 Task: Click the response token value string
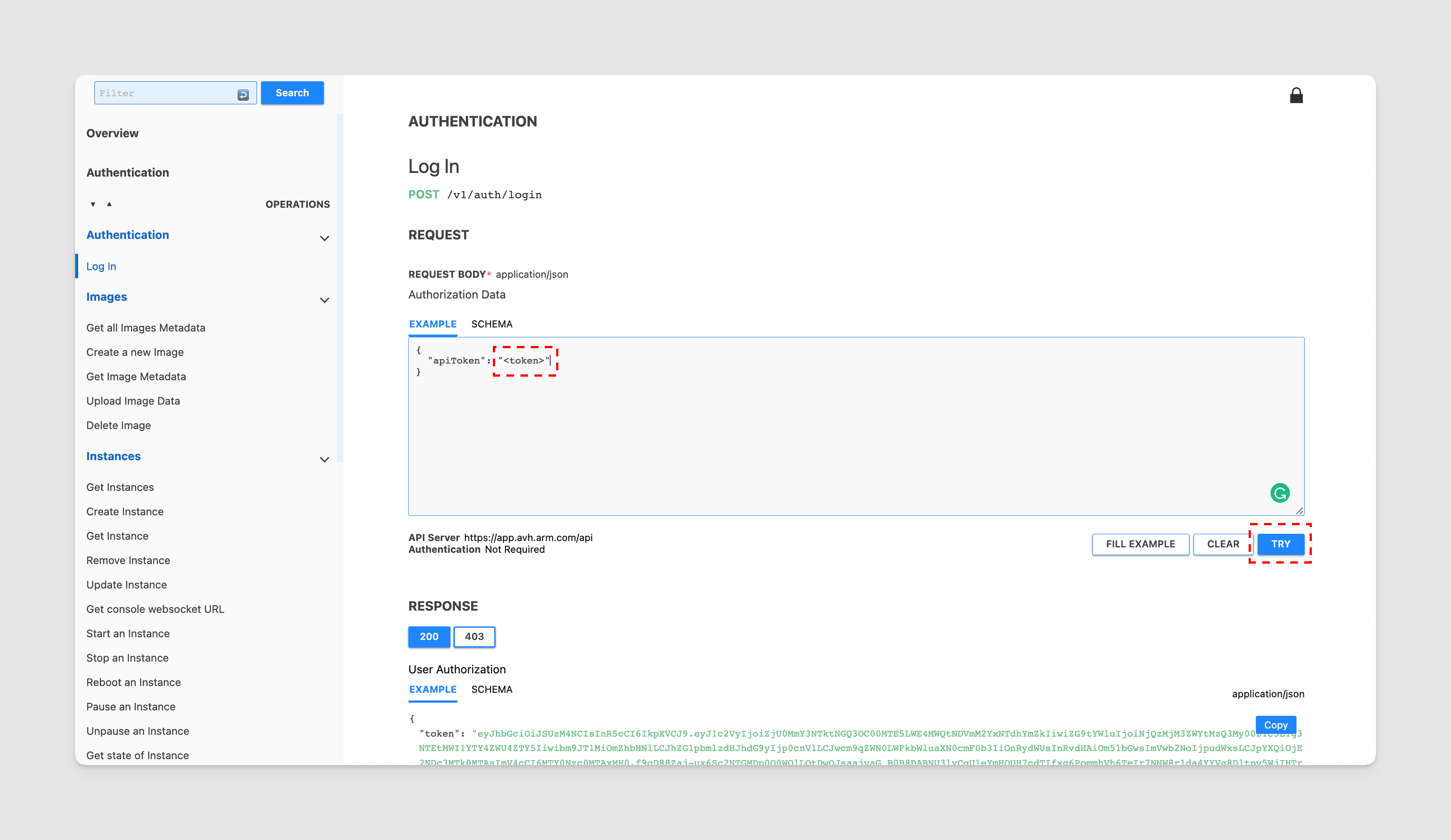coord(860,748)
